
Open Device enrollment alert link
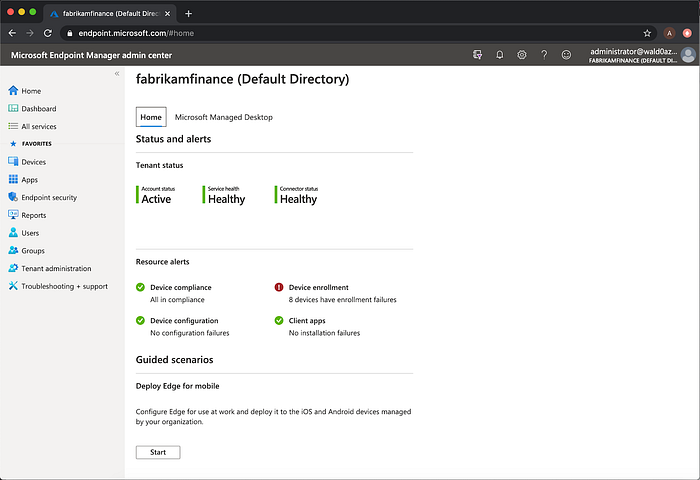pyautogui.click(x=319, y=287)
